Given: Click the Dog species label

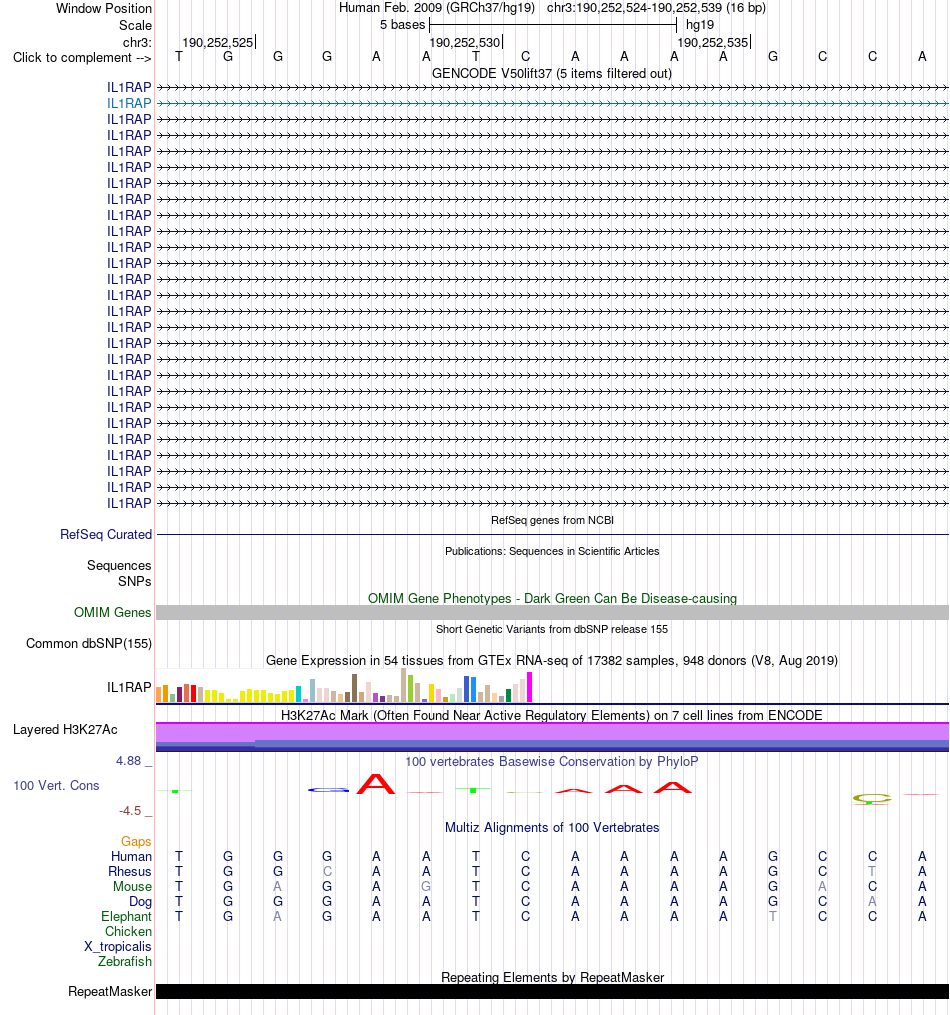Looking at the screenshot, I should pyautogui.click(x=140, y=901).
